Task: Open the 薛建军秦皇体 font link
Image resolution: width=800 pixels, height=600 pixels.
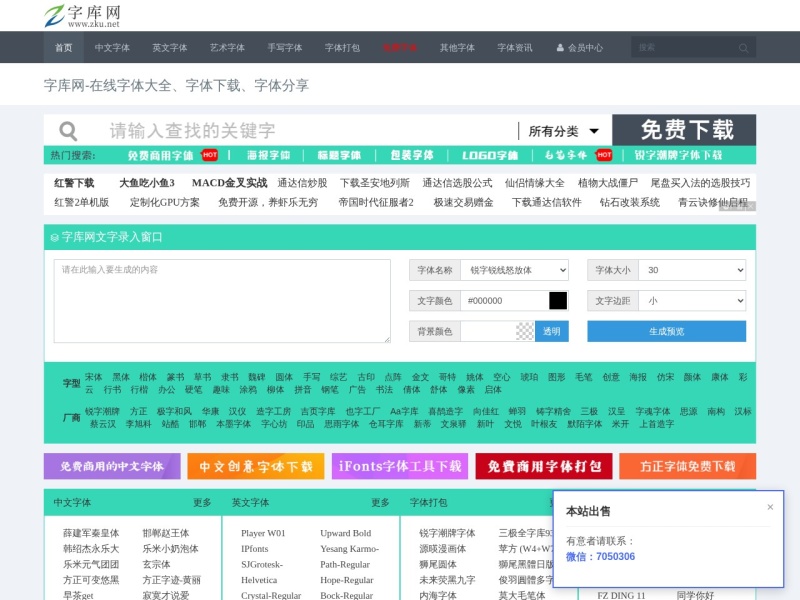Action: pos(91,533)
